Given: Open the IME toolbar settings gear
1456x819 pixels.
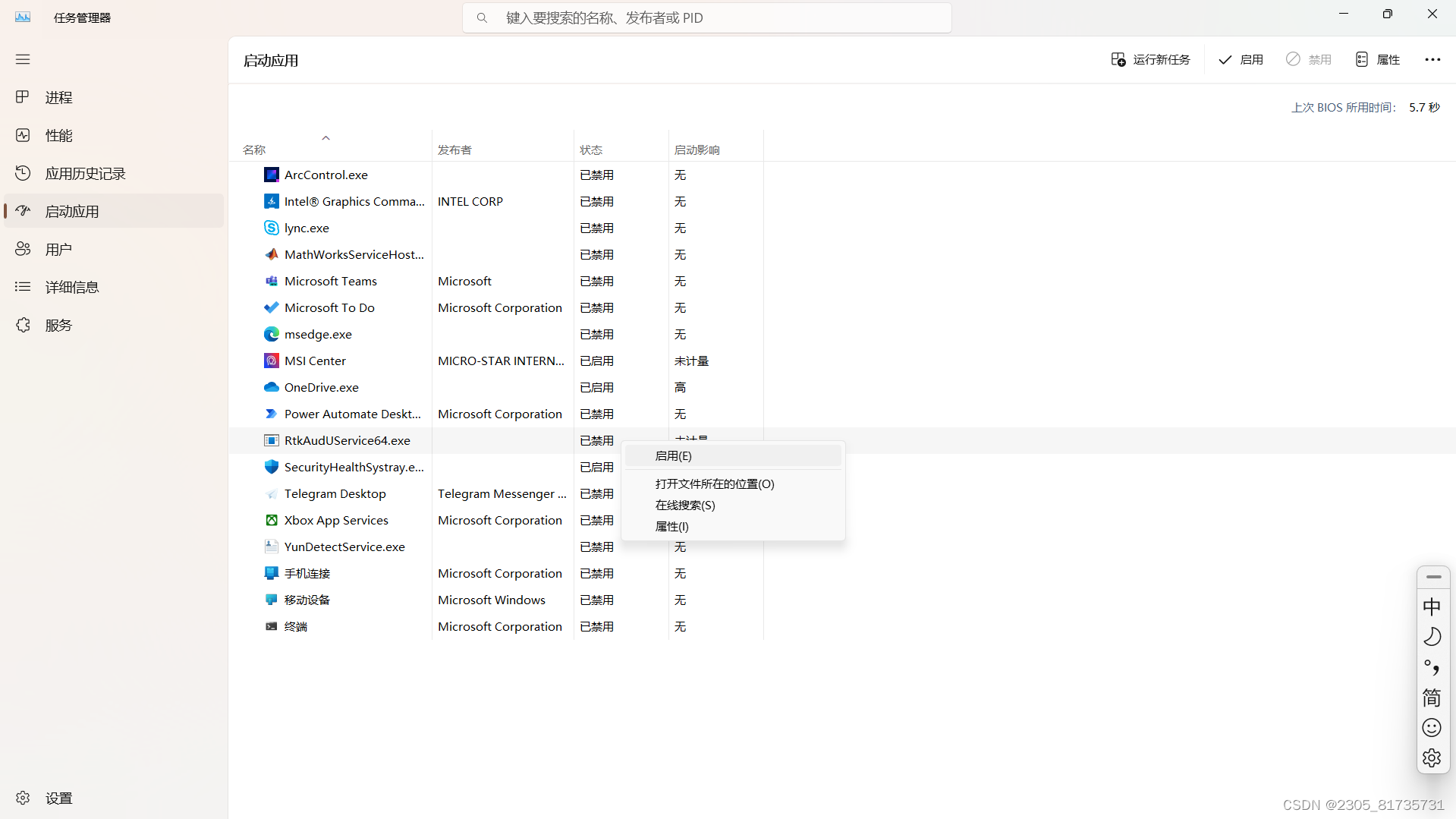Looking at the screenshot, I should tap(1432, 758).
